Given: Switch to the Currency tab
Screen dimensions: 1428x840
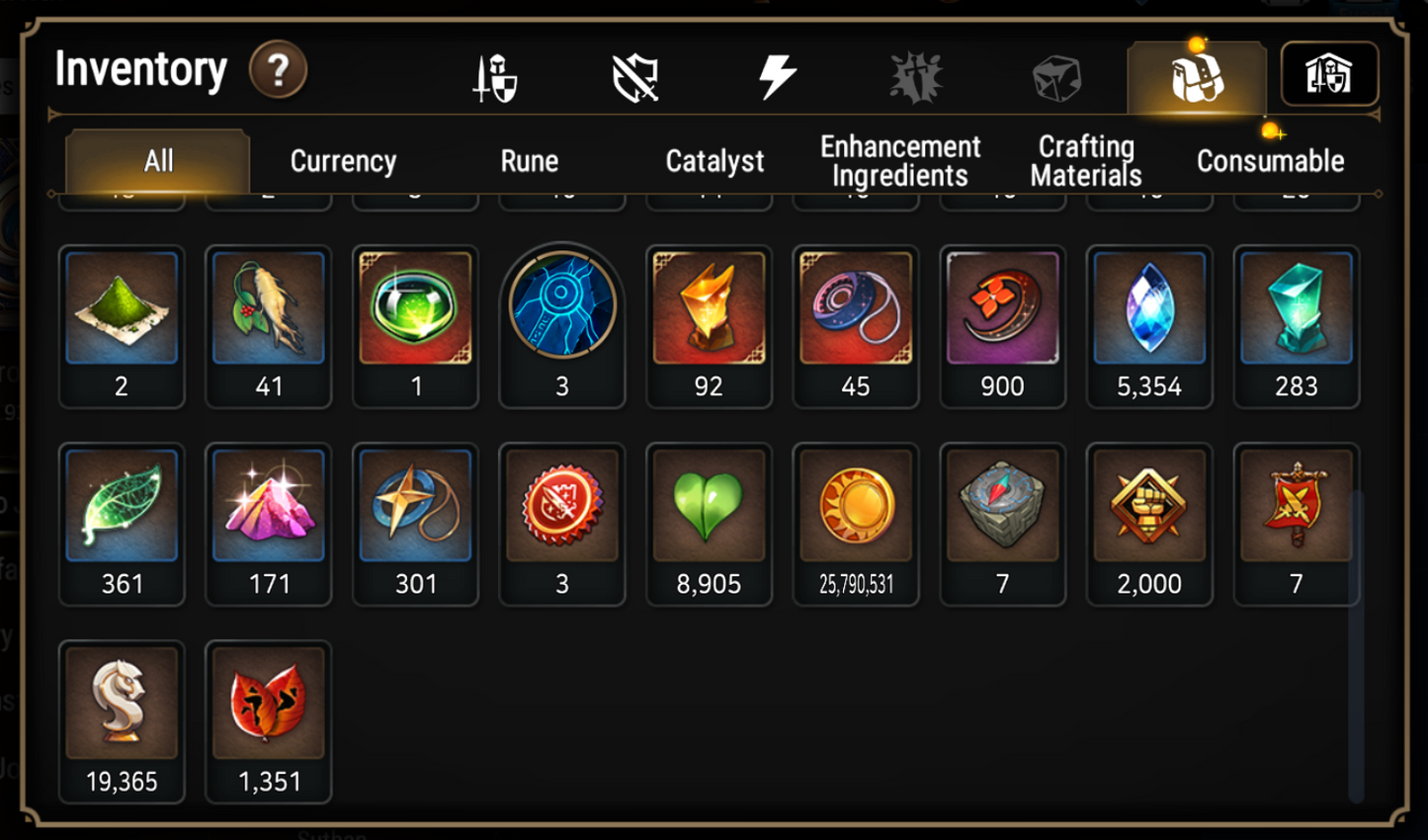Looking at the screenshot, I should [x=343, y=161].
